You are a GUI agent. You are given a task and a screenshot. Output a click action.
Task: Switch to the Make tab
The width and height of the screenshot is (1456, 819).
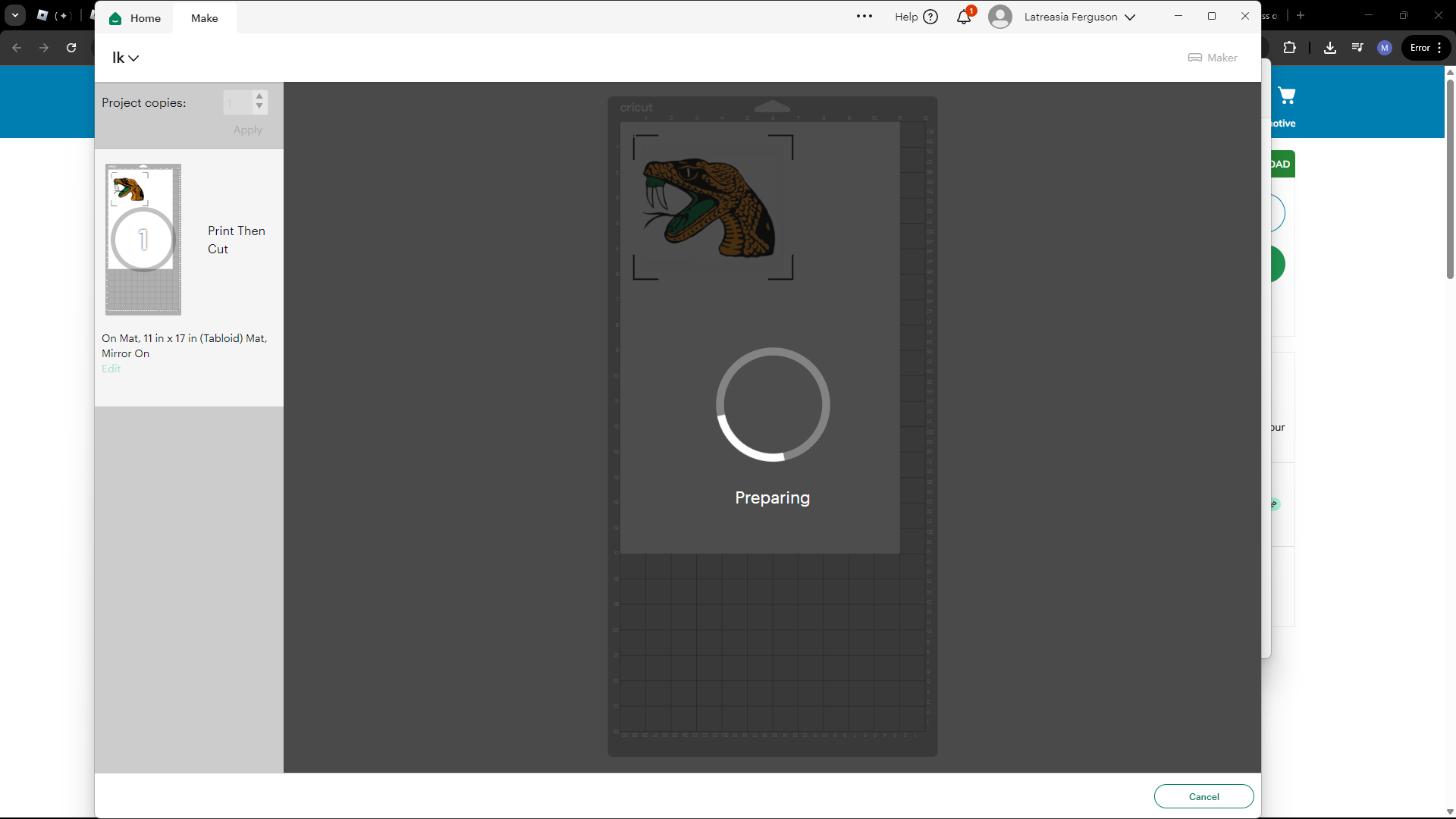click(204, 18)
